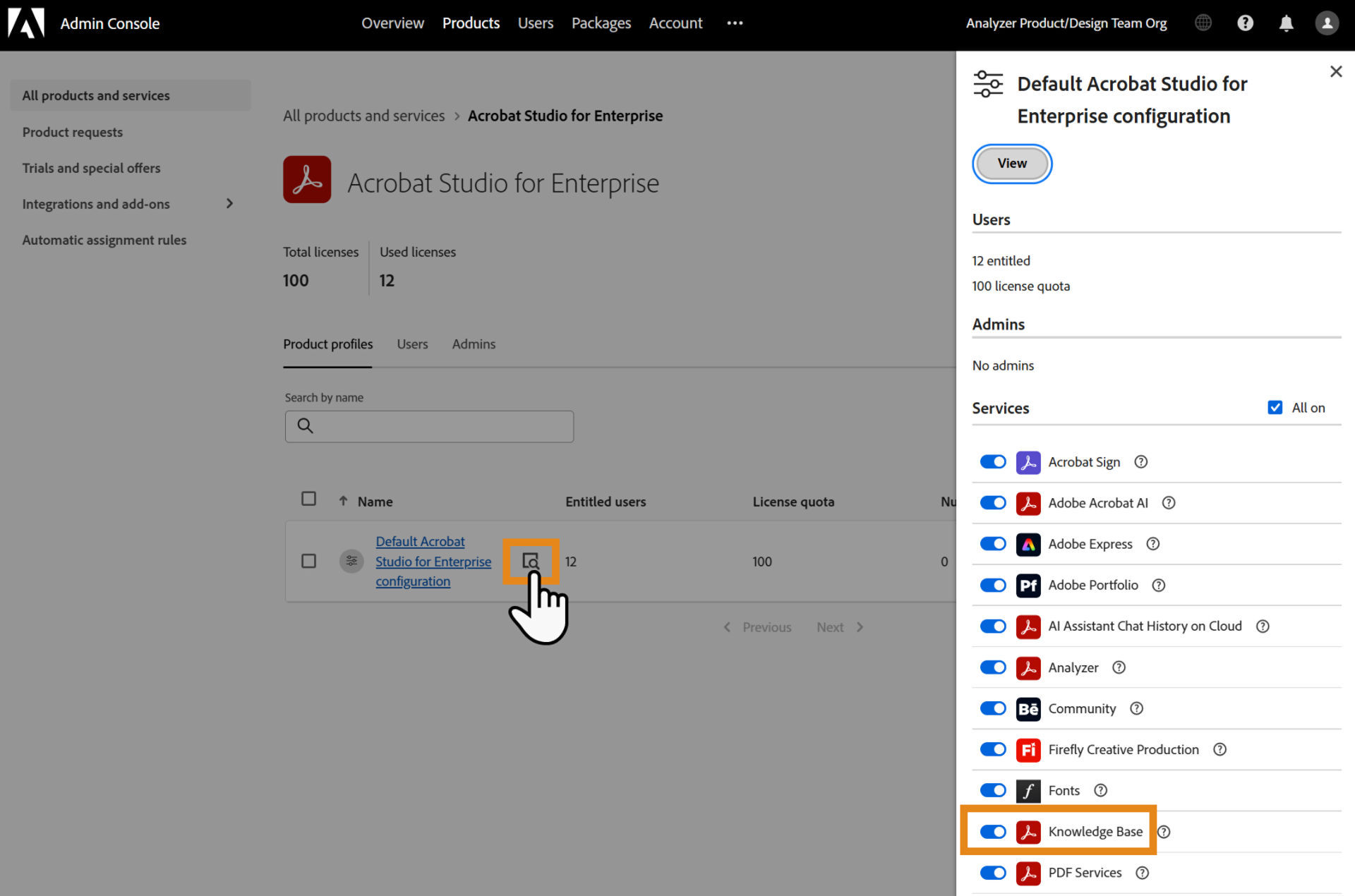Click the help icon beside Acrobat Sign

[x=1140, y=461]
